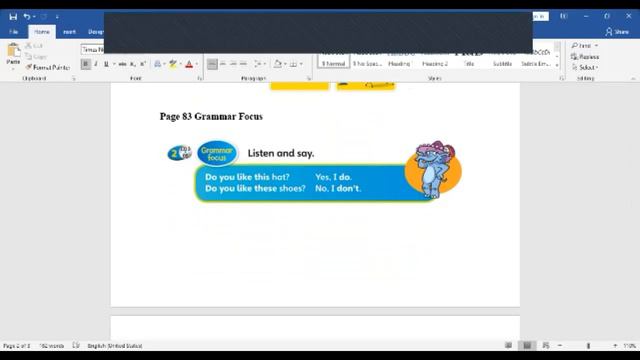Apply Text Effects and Typography
Viewport: 640px width, 360px height.
158,64
